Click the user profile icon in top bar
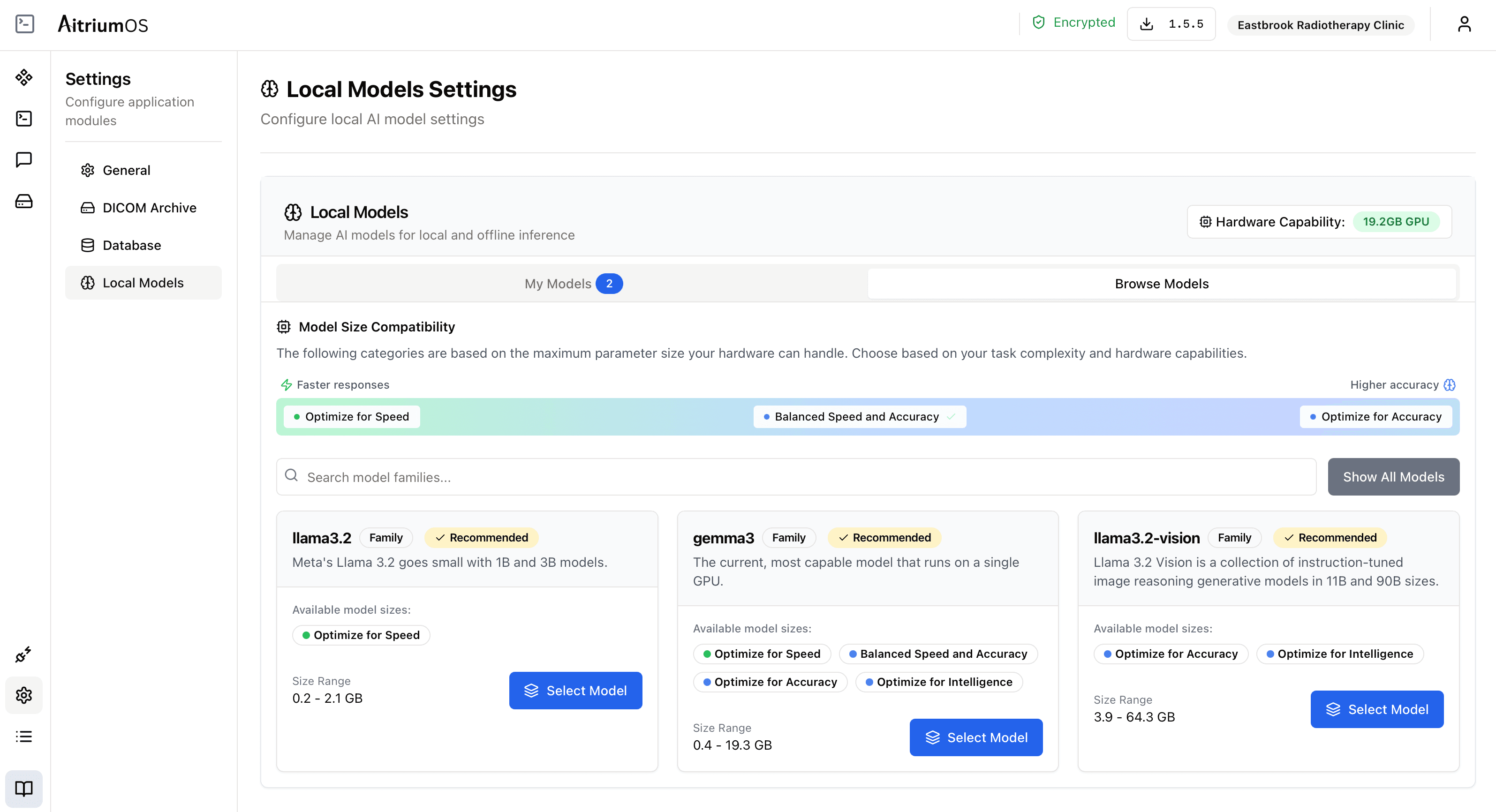The width and height of the screenshot is (1496, 812). [1464, 24]
